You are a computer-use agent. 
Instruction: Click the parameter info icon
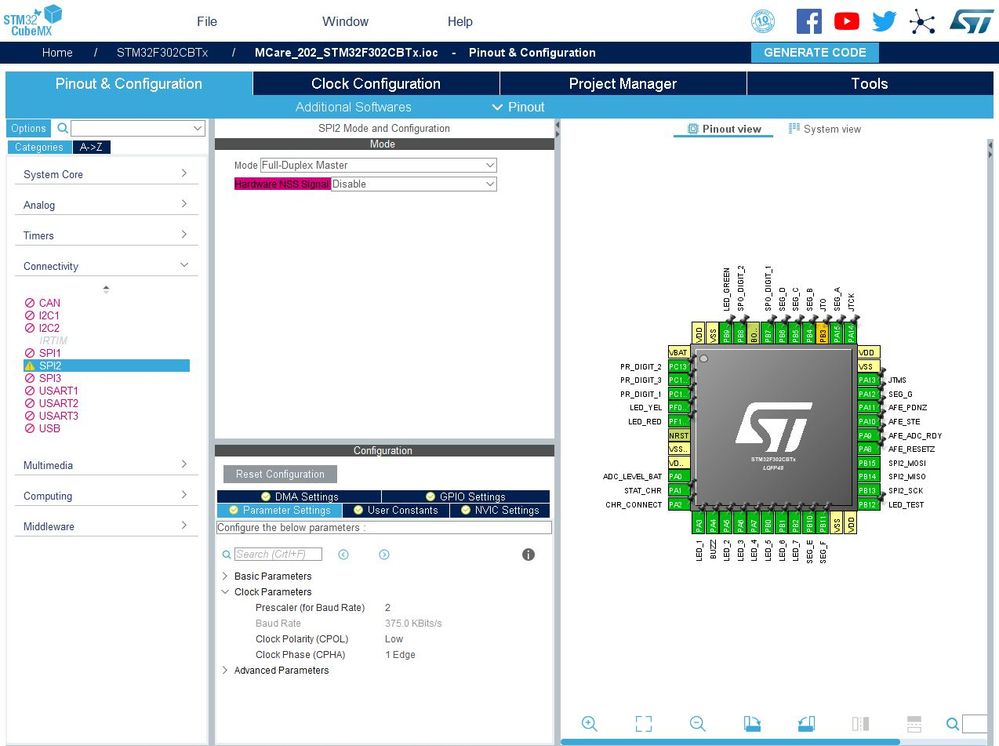[x=528, y=554]
